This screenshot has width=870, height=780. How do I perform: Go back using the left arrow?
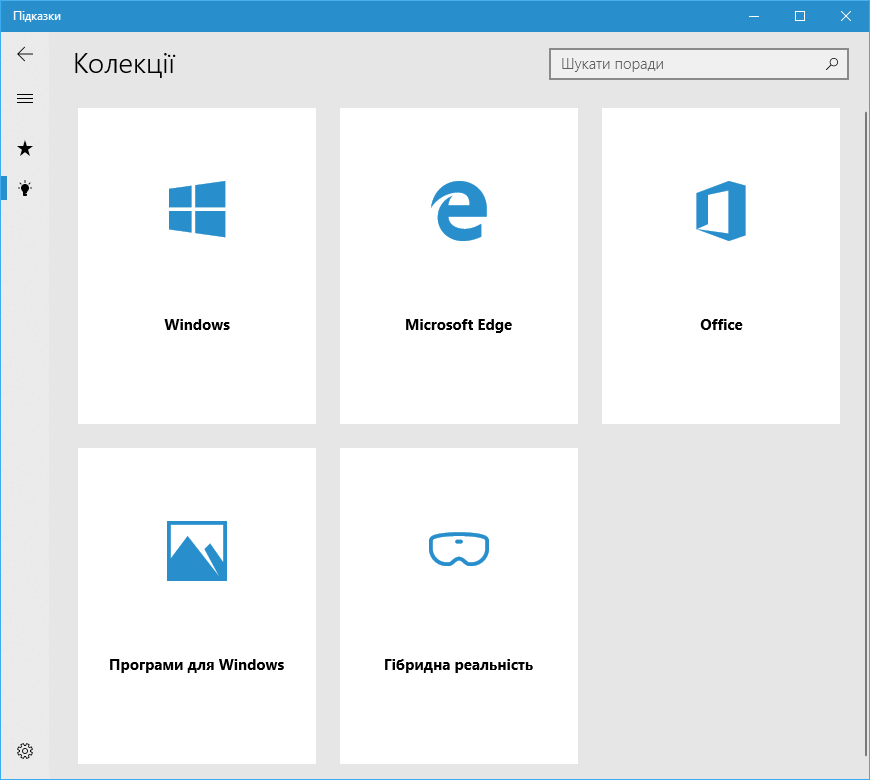coord(25,54)
